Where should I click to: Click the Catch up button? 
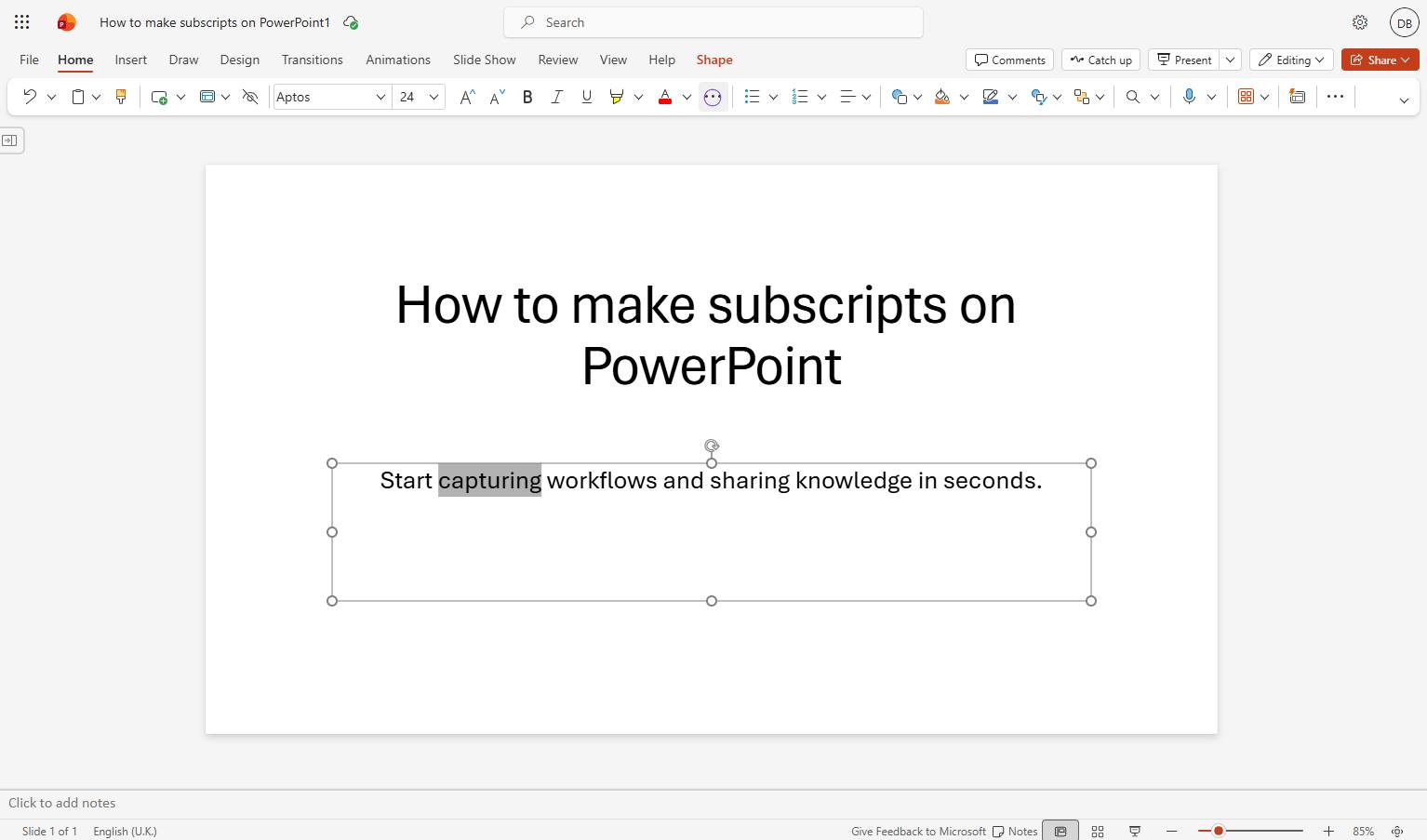1101,60
